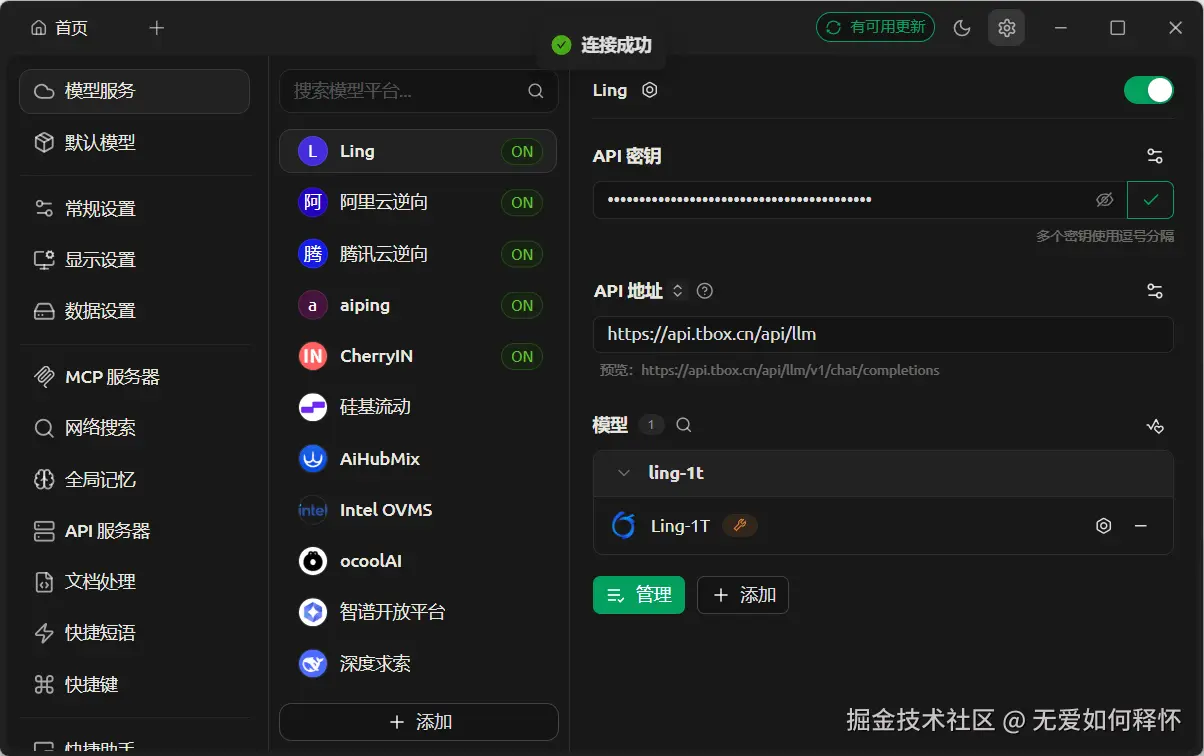Open the MCP 服务器 settings menu
The image size is (1204, 756).
[112, 377]
